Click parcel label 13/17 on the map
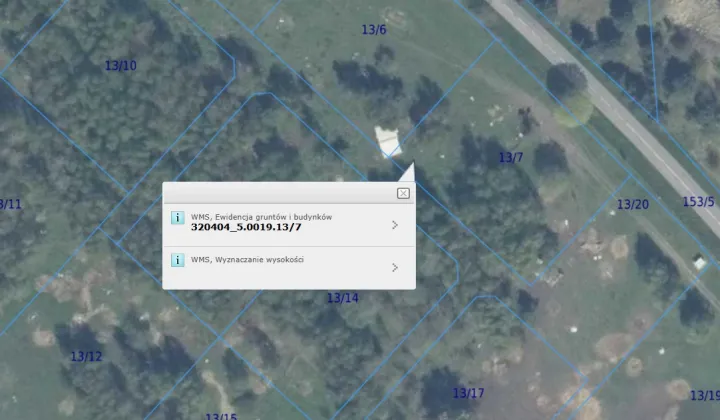This screenshot has height=420, width=720. 468,393
